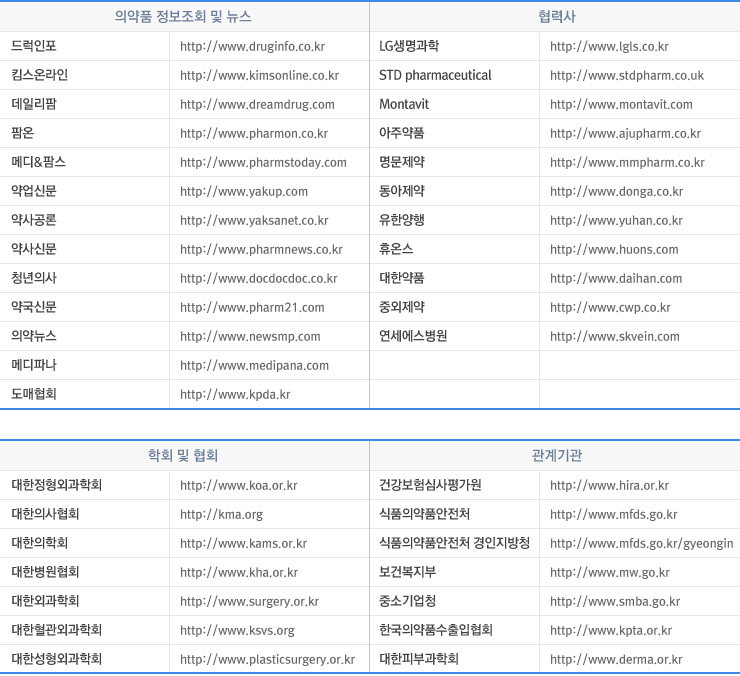Select the 드럭인포 site name
The width and height of the screenshot is (740, 676).
[34, 46]
